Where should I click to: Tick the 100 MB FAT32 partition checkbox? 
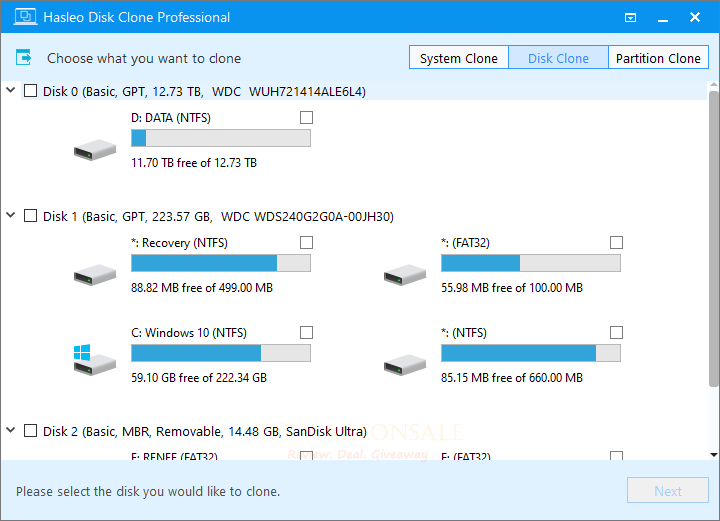point(616,242)
